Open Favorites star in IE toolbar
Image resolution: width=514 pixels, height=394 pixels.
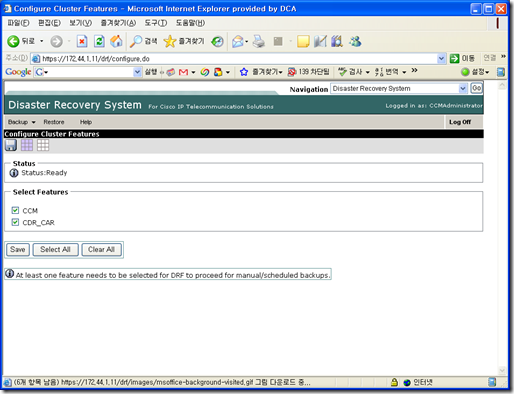coord(170,41)
